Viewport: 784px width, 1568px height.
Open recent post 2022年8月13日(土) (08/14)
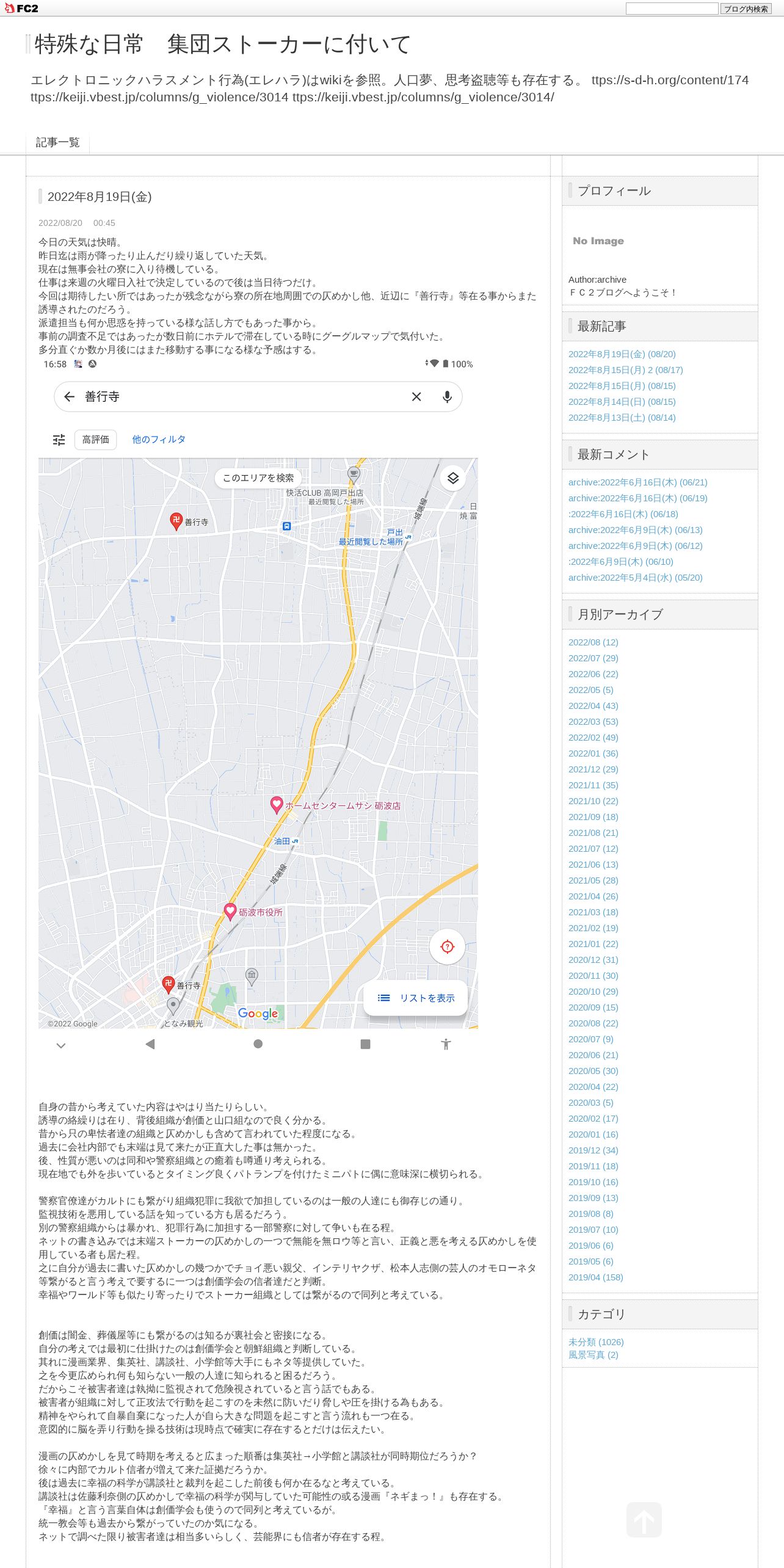tap(622, 418)
